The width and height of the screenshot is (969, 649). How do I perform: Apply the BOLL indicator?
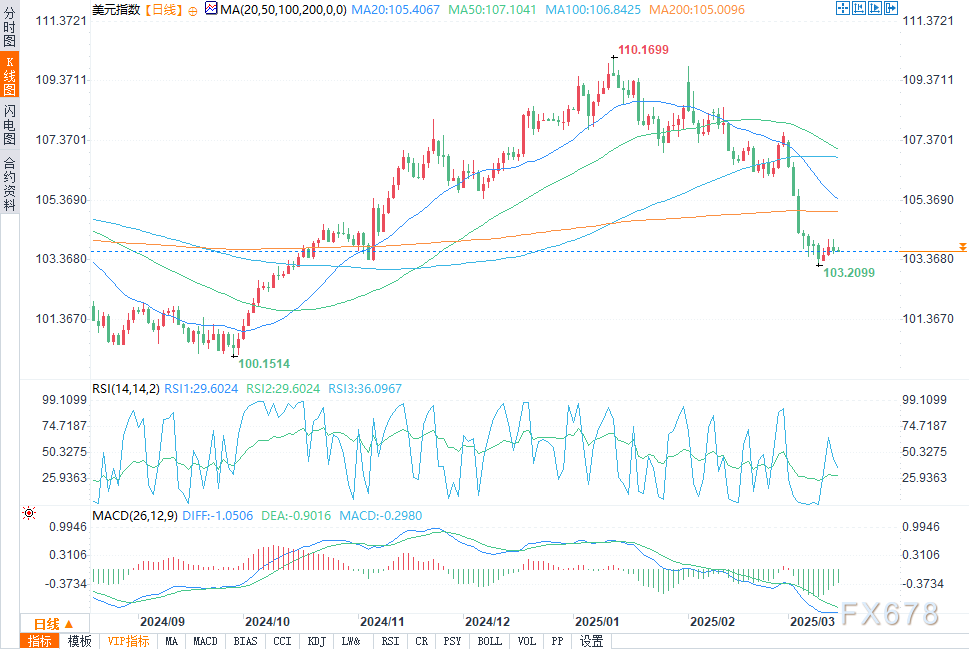(490, 641)
